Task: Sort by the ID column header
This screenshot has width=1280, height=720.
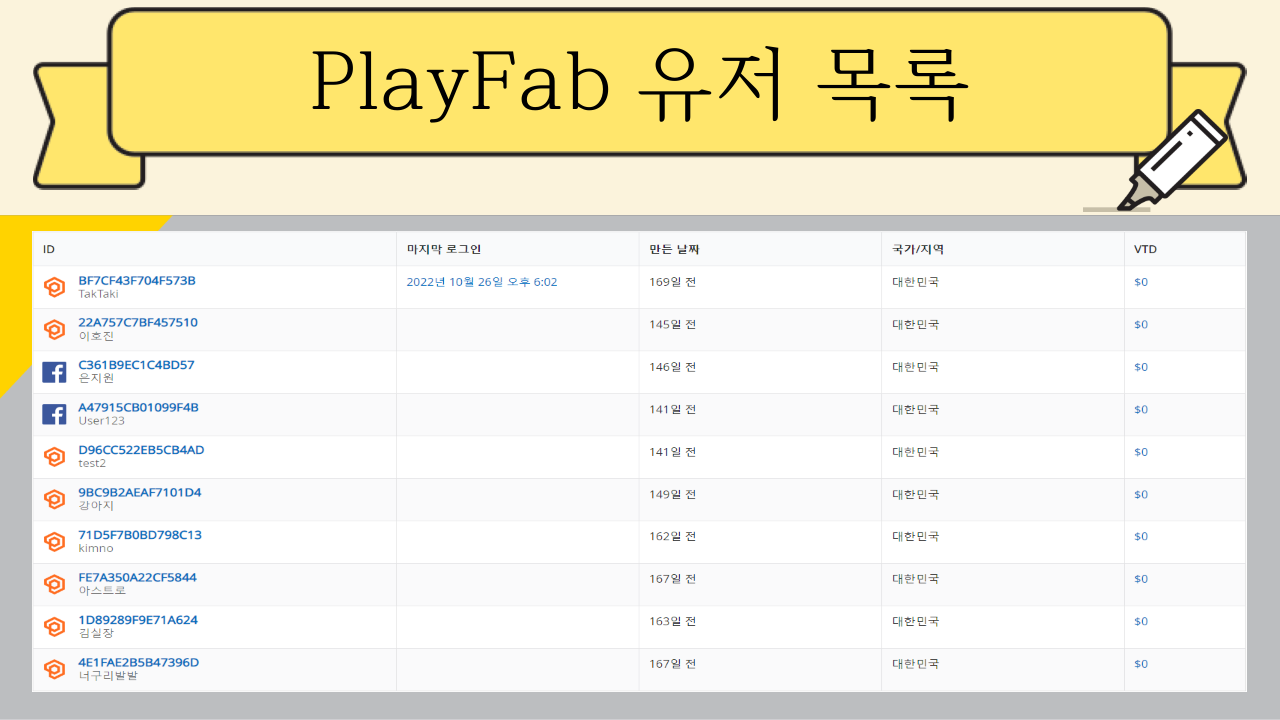Action: coord(49,249)
